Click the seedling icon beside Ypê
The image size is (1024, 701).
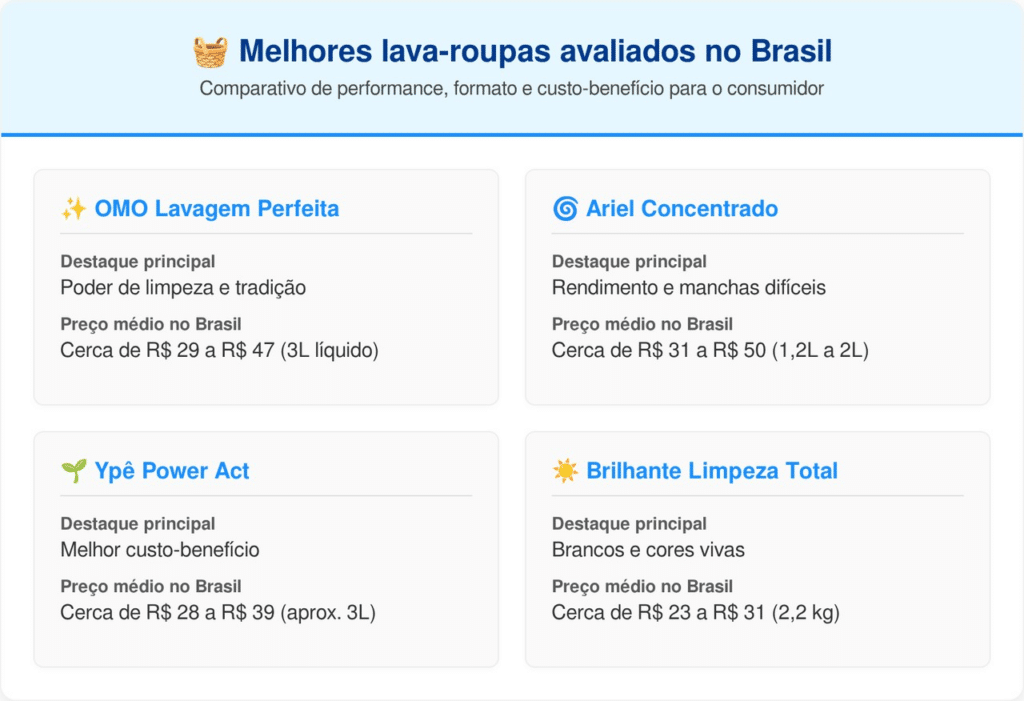(73, 471)
